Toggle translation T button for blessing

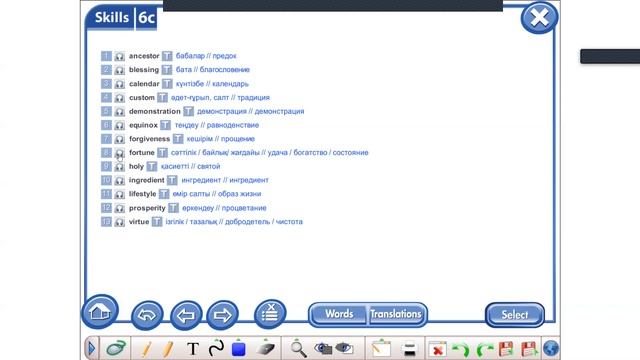(167, 70)
